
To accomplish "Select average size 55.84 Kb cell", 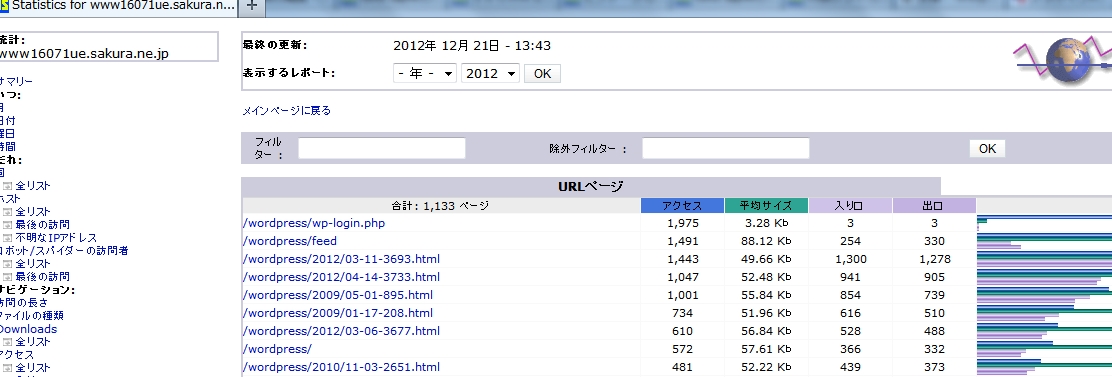I will pyautogui.click(x=766, y=296).
